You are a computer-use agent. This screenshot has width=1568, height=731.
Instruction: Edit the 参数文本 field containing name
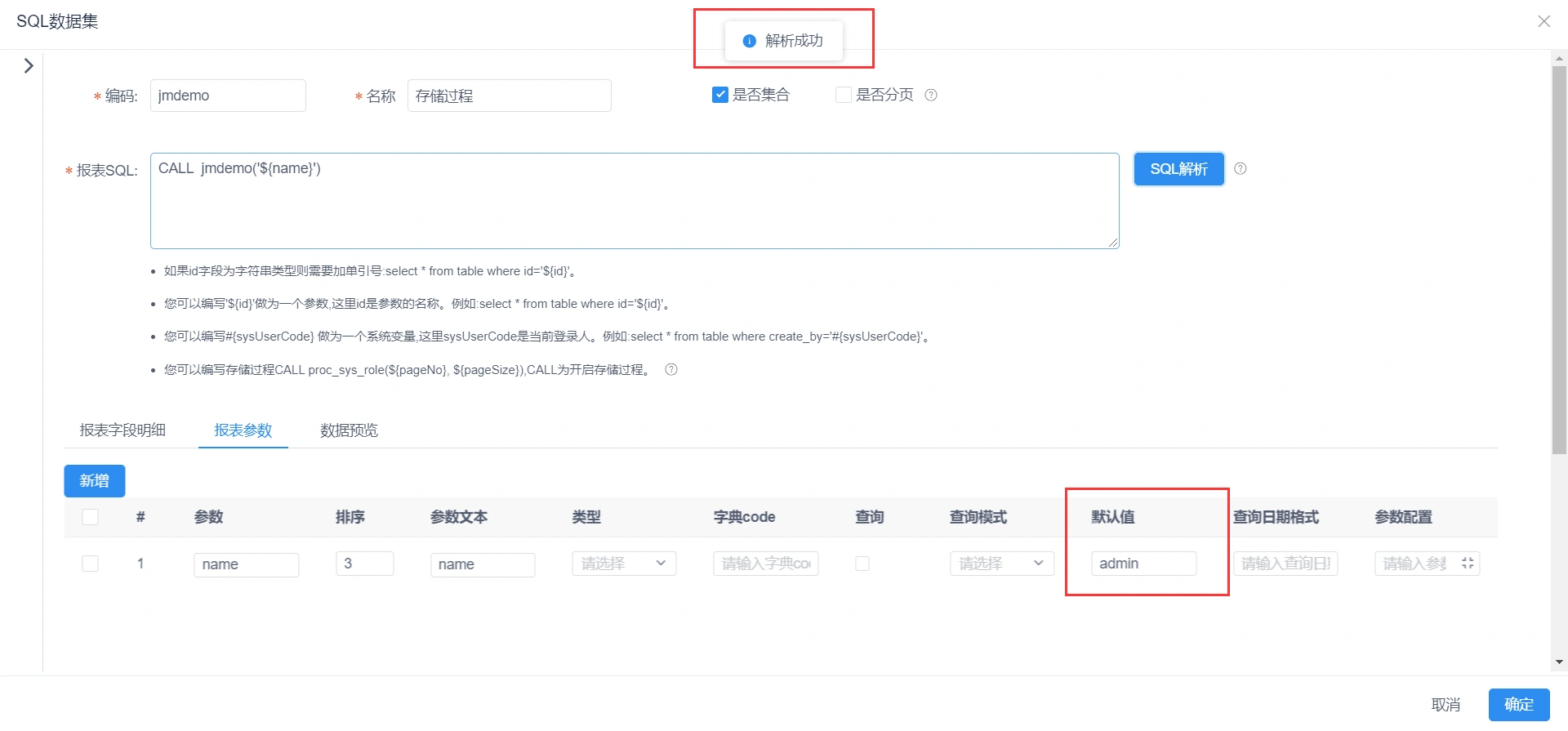click(x=483, y=564)
